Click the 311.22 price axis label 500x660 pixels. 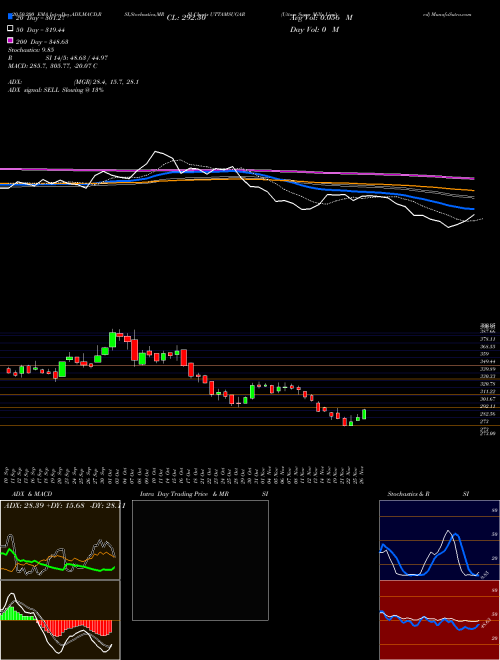point(490,391)
